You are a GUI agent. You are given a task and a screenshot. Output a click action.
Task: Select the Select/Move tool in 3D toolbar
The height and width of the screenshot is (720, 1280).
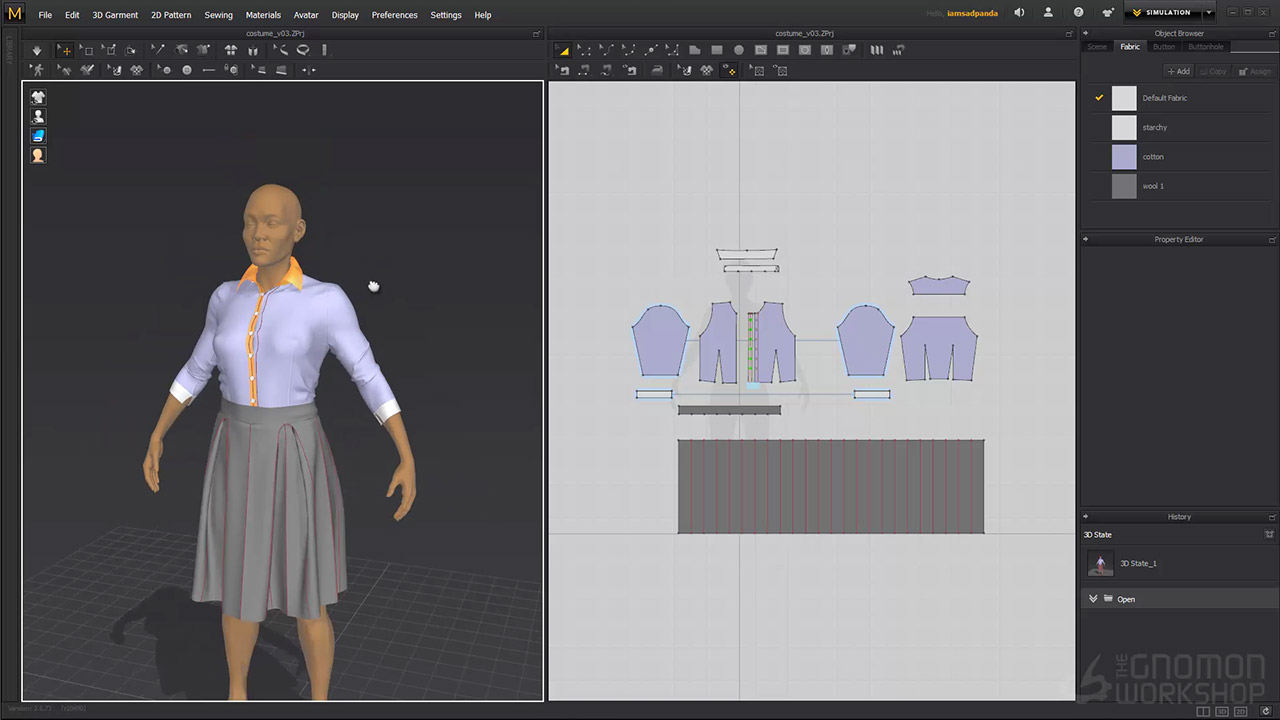point(64,50)
